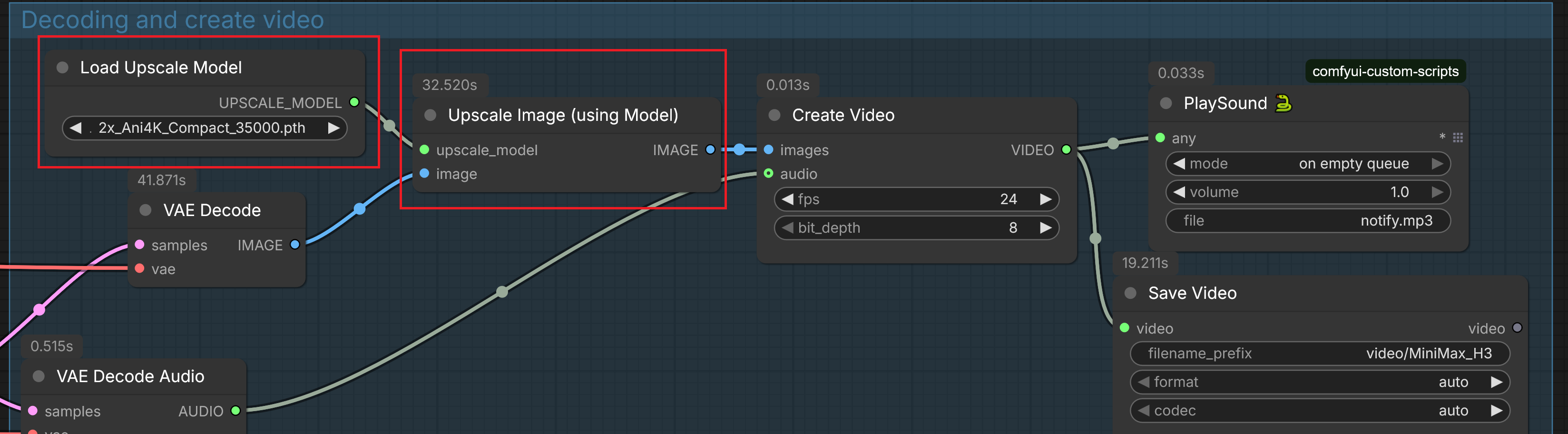This screenshot has height=434, width=1568.
Task: Click the link midpoint dot toward Save Video
Action: point(1096,238)
